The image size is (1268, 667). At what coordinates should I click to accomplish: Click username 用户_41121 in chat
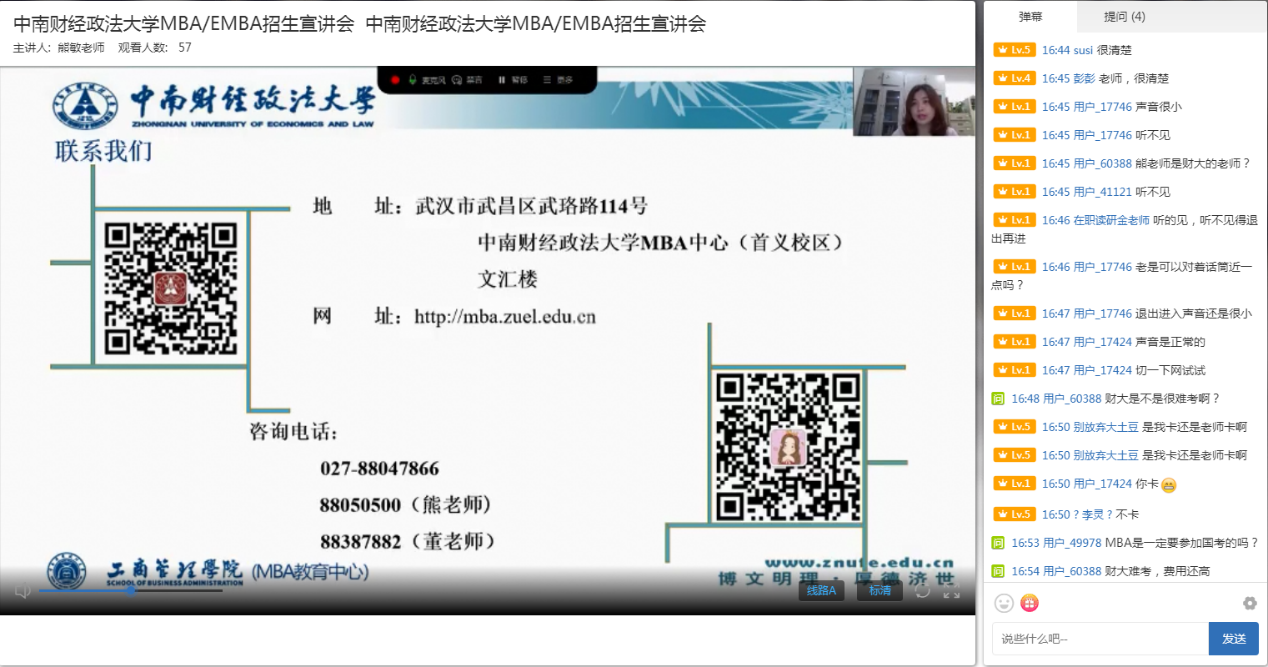click(1103, 192)
